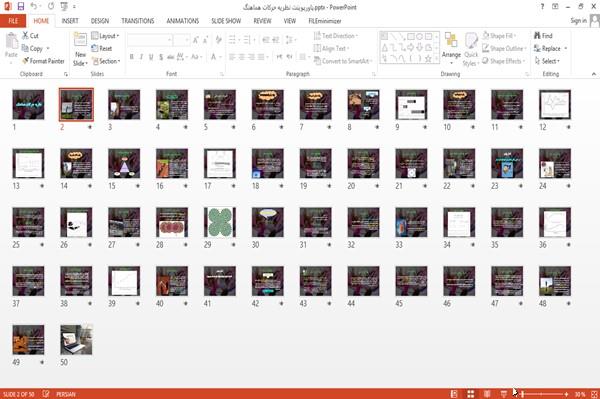Clear all formatting

coord(218,40)
